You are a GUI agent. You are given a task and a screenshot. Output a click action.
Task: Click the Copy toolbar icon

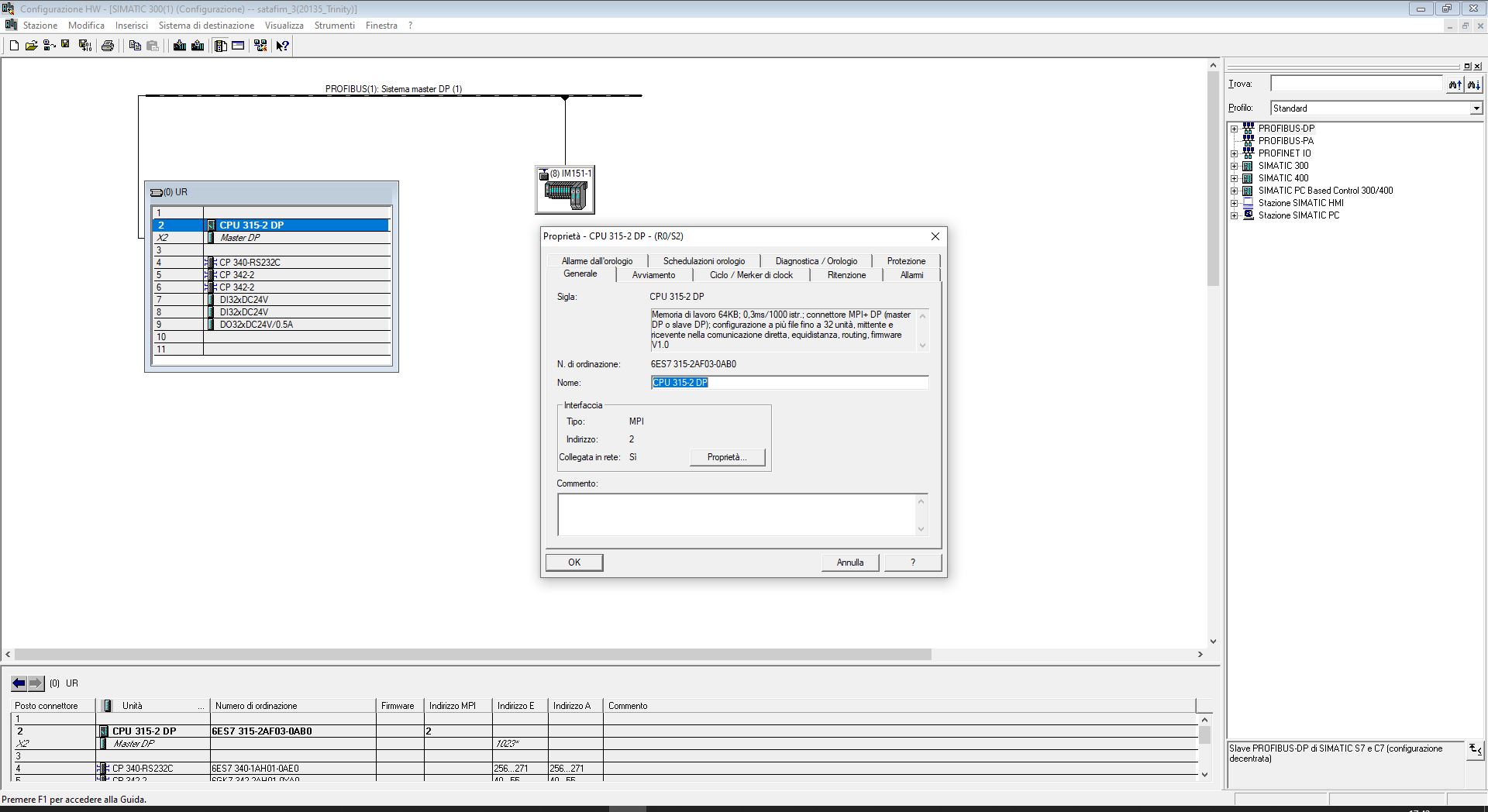135,46
